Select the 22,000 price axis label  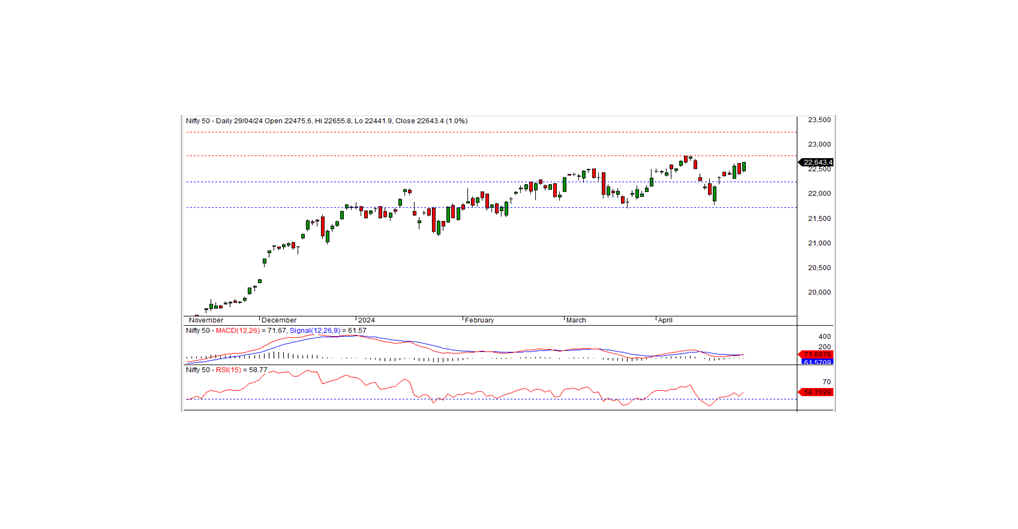tap(819, 193)
